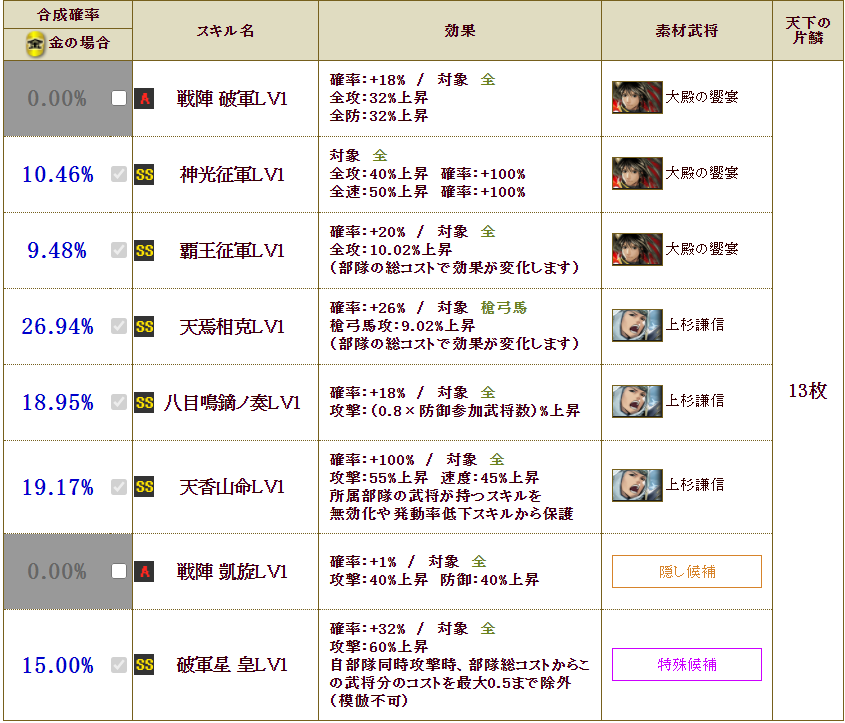Screen dimensions: 845x723
Task: Click effect line 槍弓馬攻:9.02%上昇
Action: (x=402, y=325)
